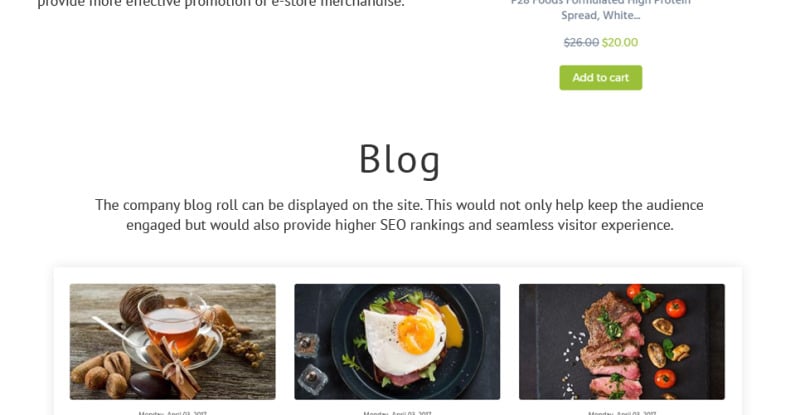
Task: Click the company blog roll description text
Action: 399,215
